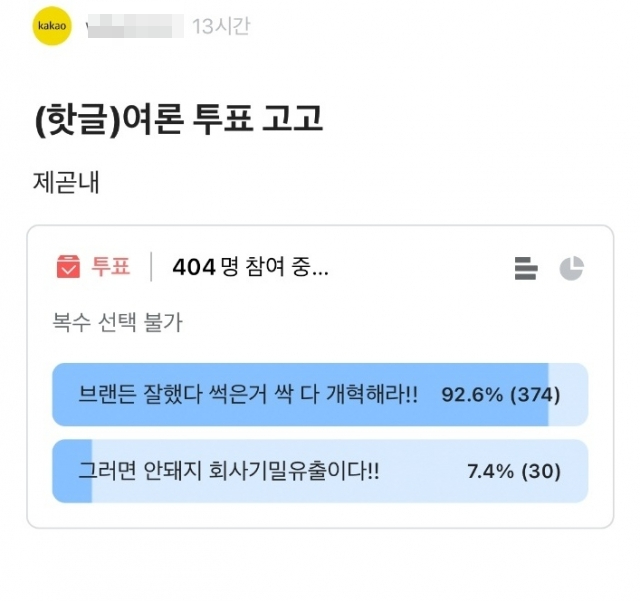Click the 13시간 timestamp
640x601 pixels.
(x=221, y=26)
